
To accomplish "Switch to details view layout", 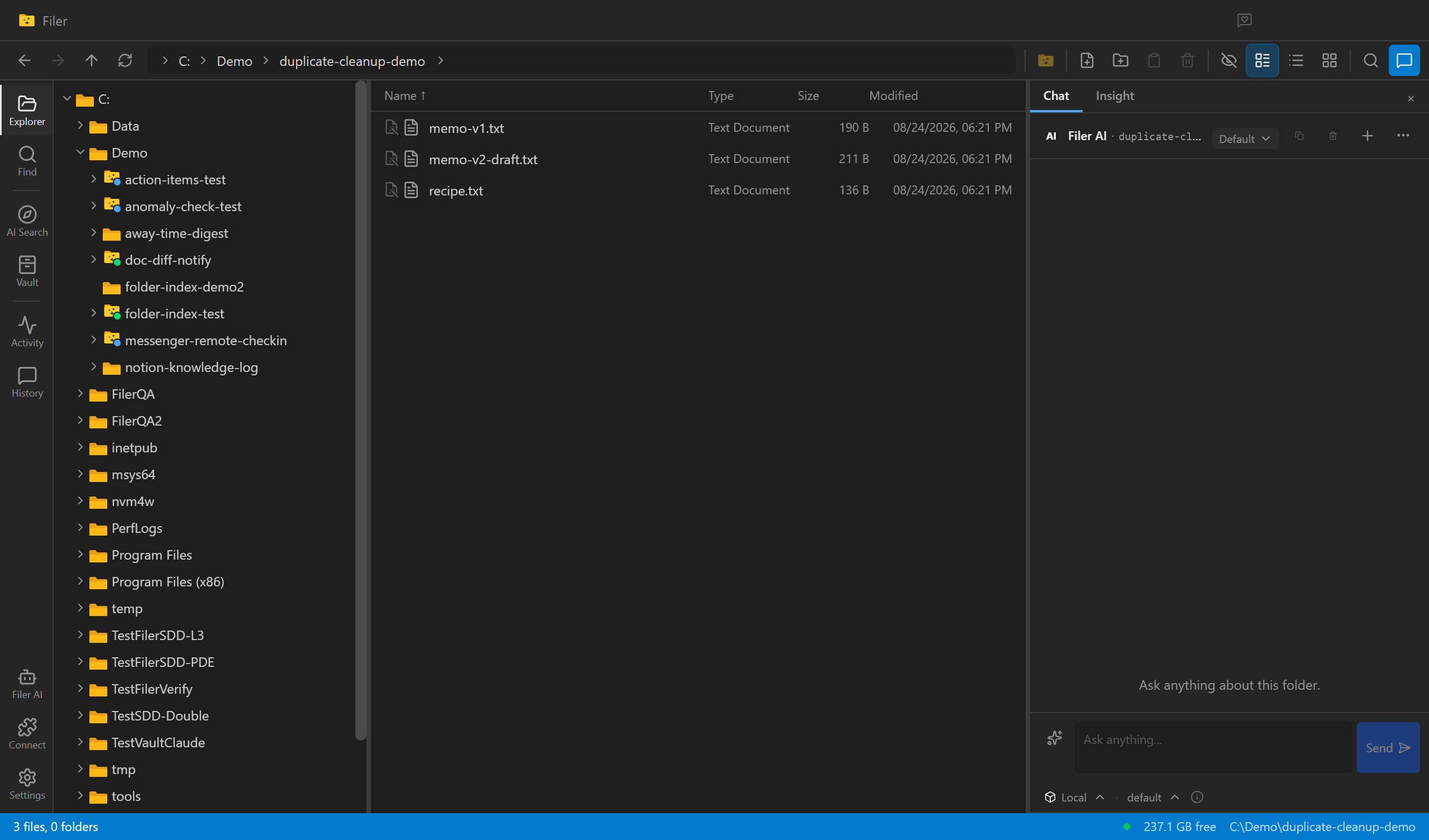I will coord(1263,61).
